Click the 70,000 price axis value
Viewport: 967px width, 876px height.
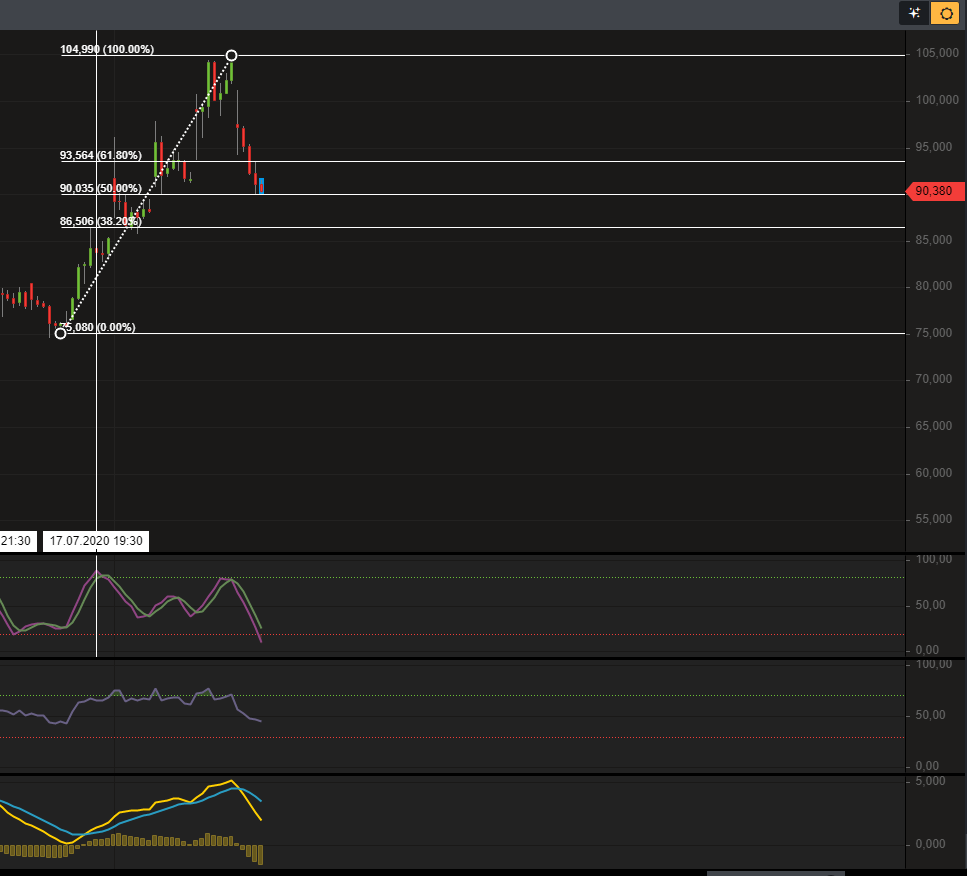pos(934,379)
